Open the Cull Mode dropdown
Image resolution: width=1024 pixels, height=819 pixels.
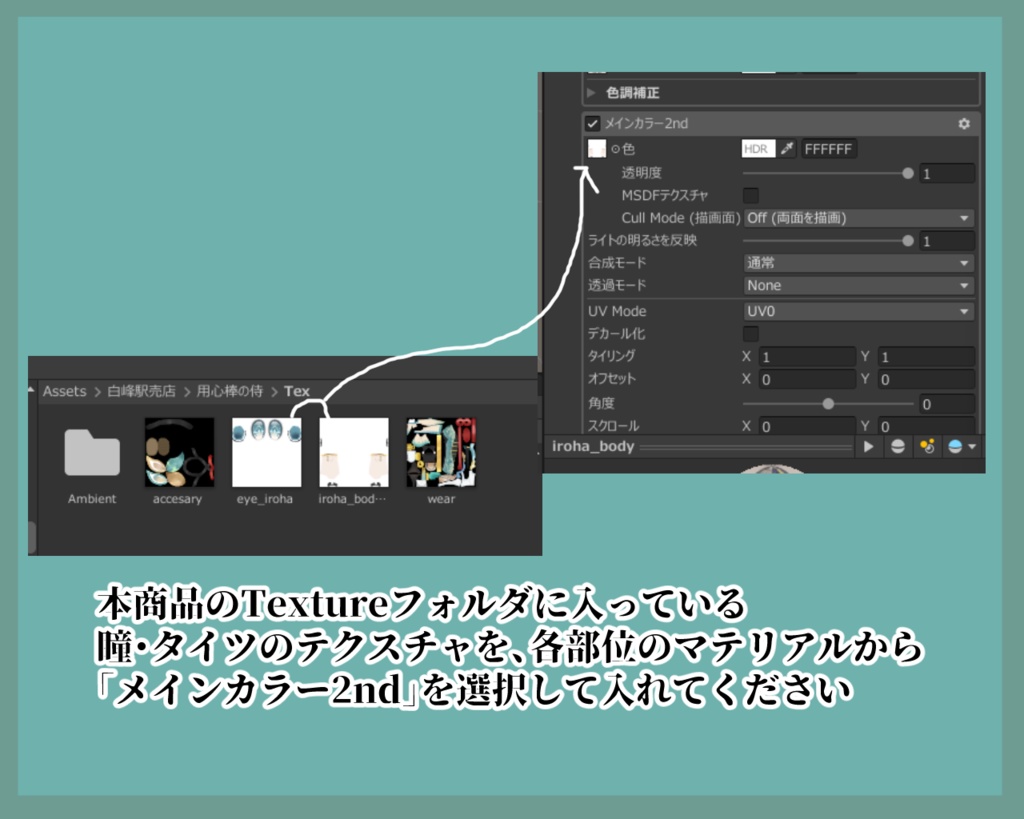[855, 219]
